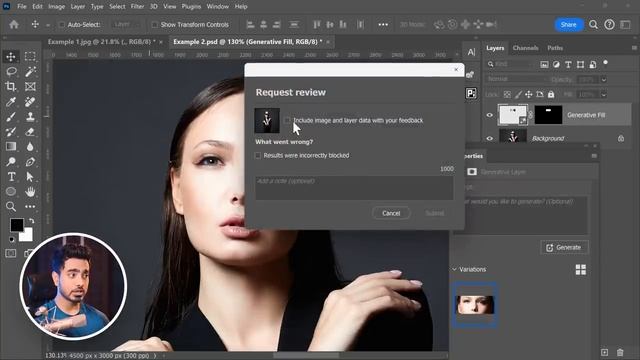
Task: Click the blue Share button
Action: [569, 25]
